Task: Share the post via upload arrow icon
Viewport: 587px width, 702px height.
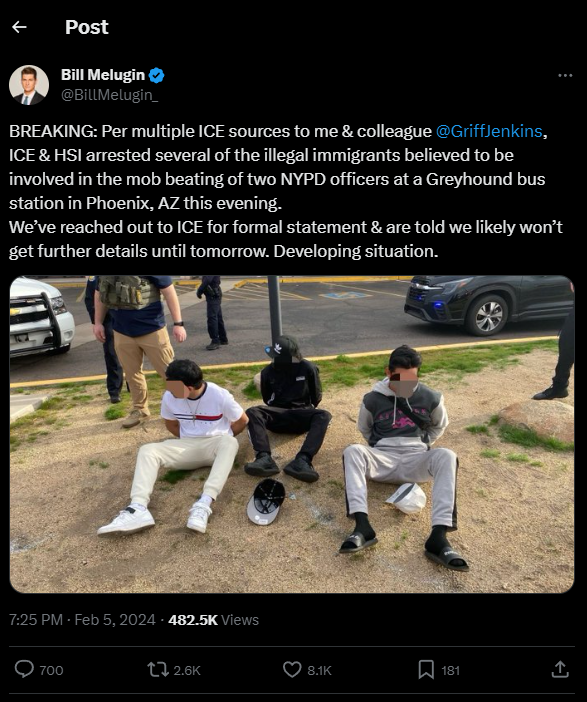Action: click(560, 669)
